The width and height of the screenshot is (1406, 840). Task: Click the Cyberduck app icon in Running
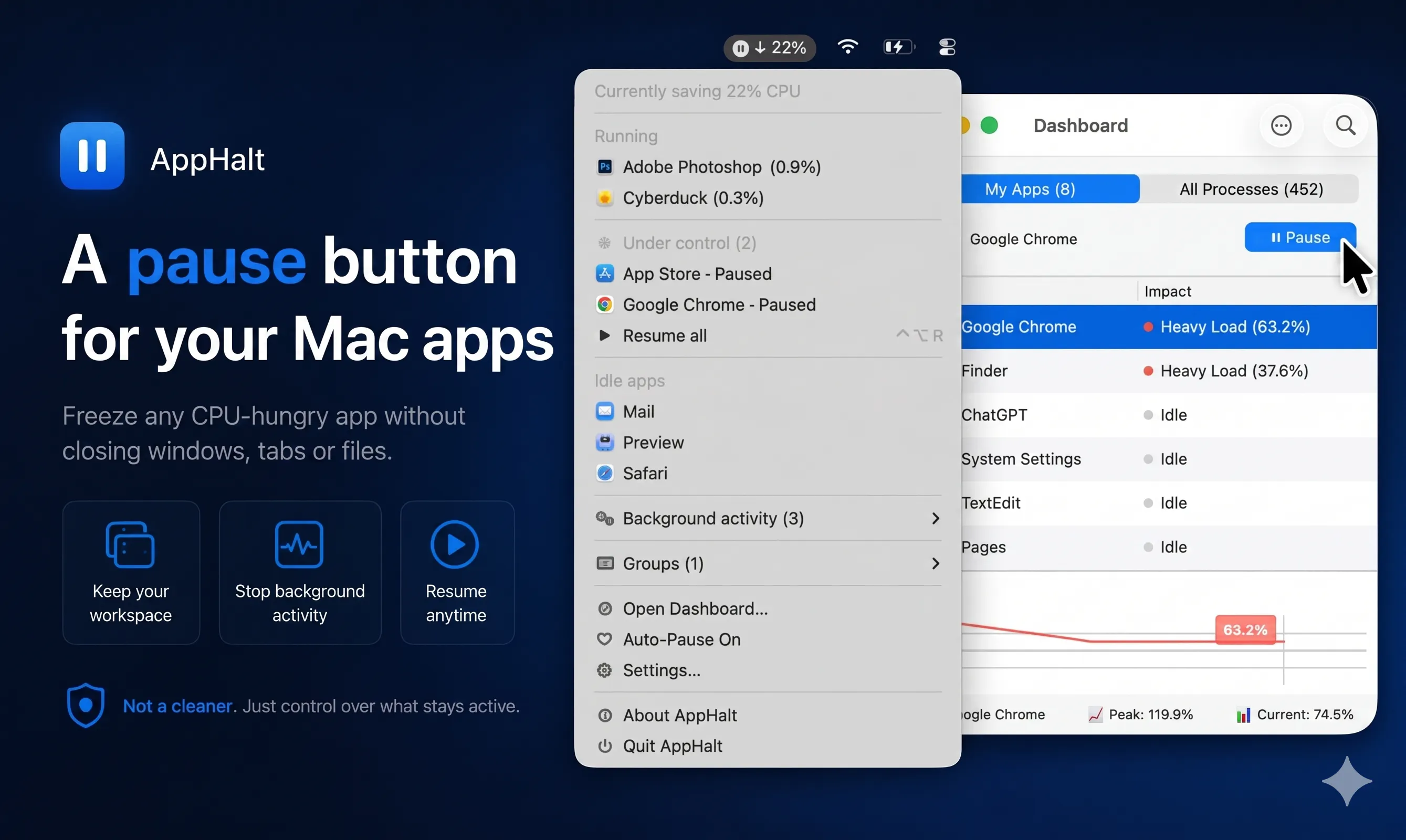click(604, 197)
